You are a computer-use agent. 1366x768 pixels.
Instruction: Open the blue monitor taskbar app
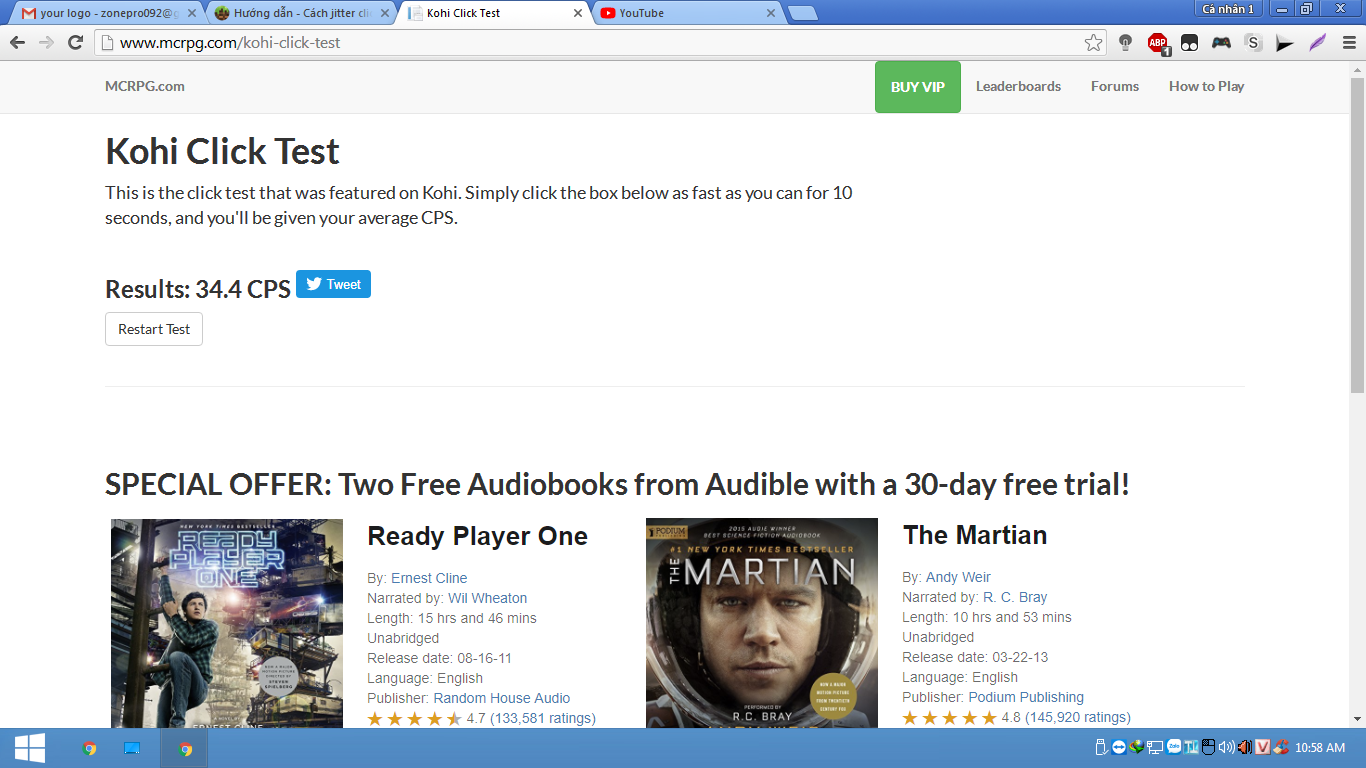pyautogui.click(x=132, y=748)
